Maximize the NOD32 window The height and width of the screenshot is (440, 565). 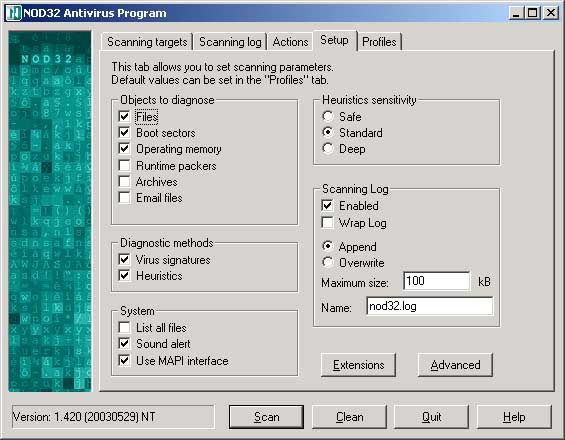(x=532, y=13)
